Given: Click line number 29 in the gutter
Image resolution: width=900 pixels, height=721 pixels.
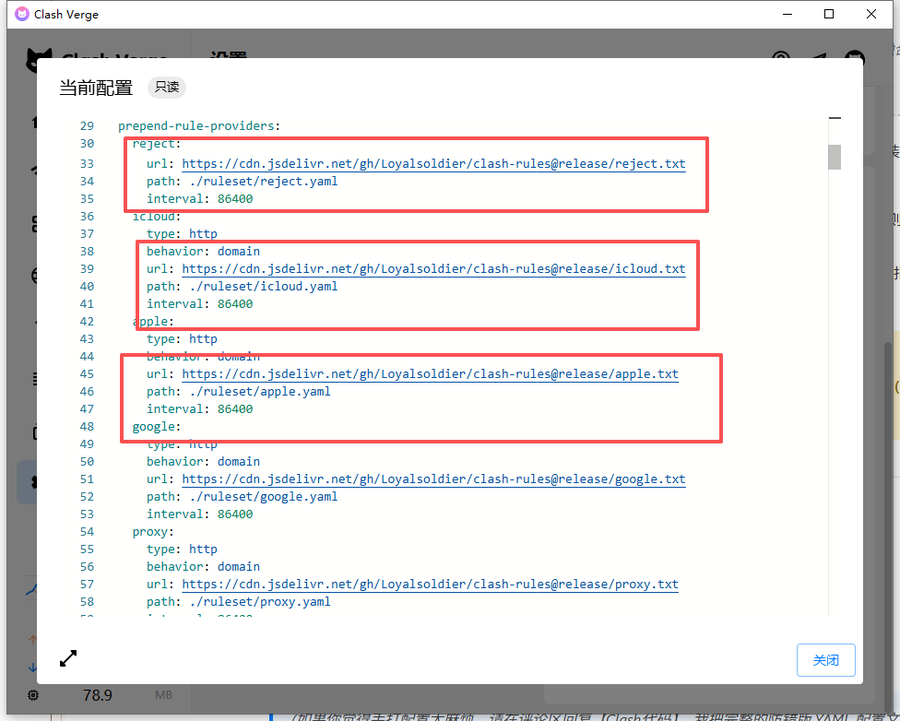Looking at the screenshot, I should 87,126.
